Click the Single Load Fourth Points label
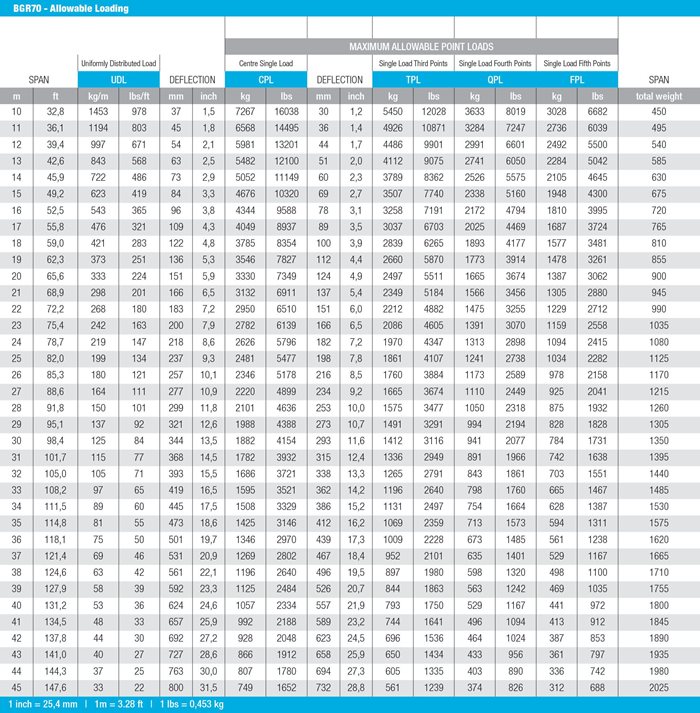The width and height of the screenshot is (700, 713). coord(496,64)
